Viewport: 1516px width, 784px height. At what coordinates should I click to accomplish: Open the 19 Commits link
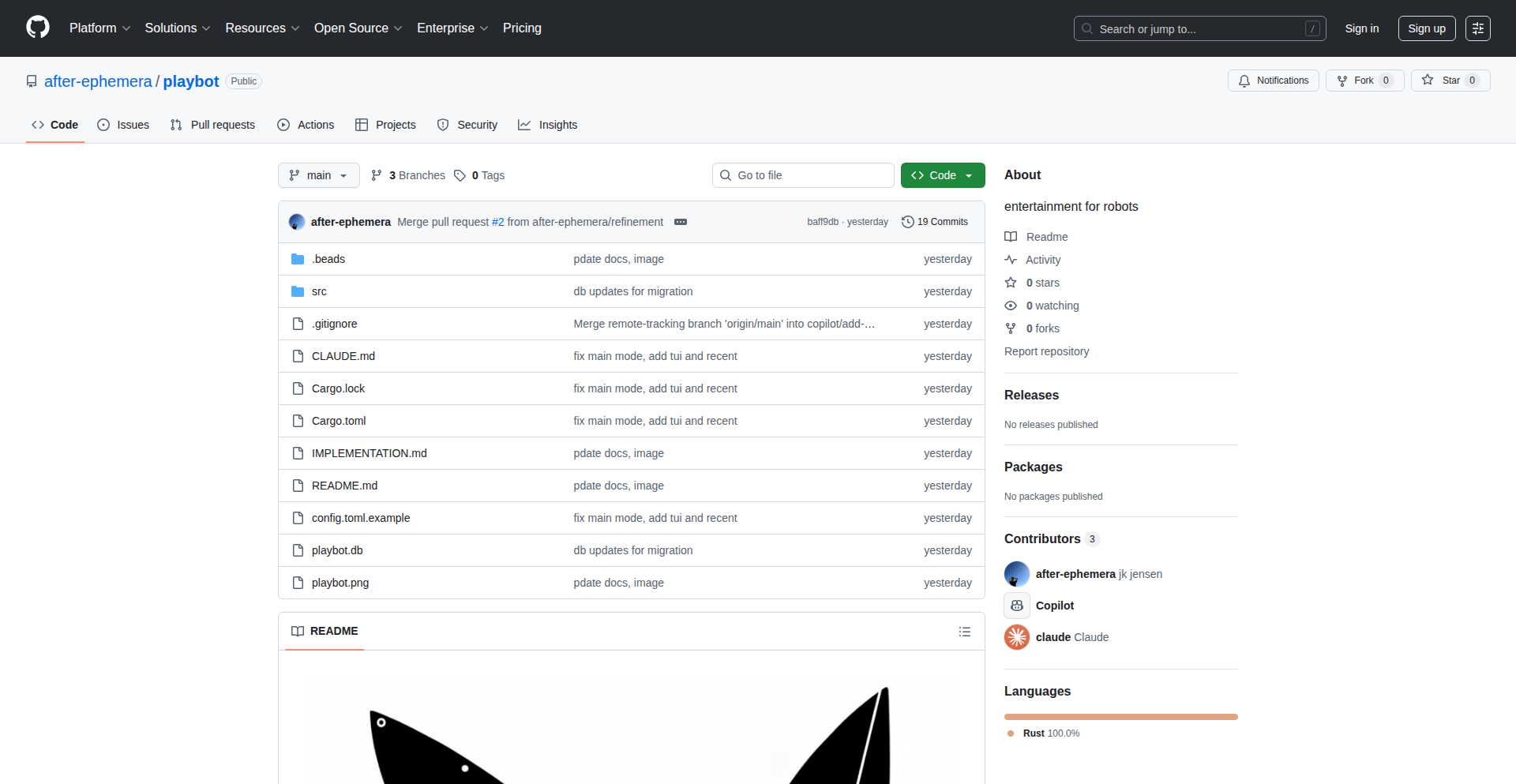[x=935, y=222]
